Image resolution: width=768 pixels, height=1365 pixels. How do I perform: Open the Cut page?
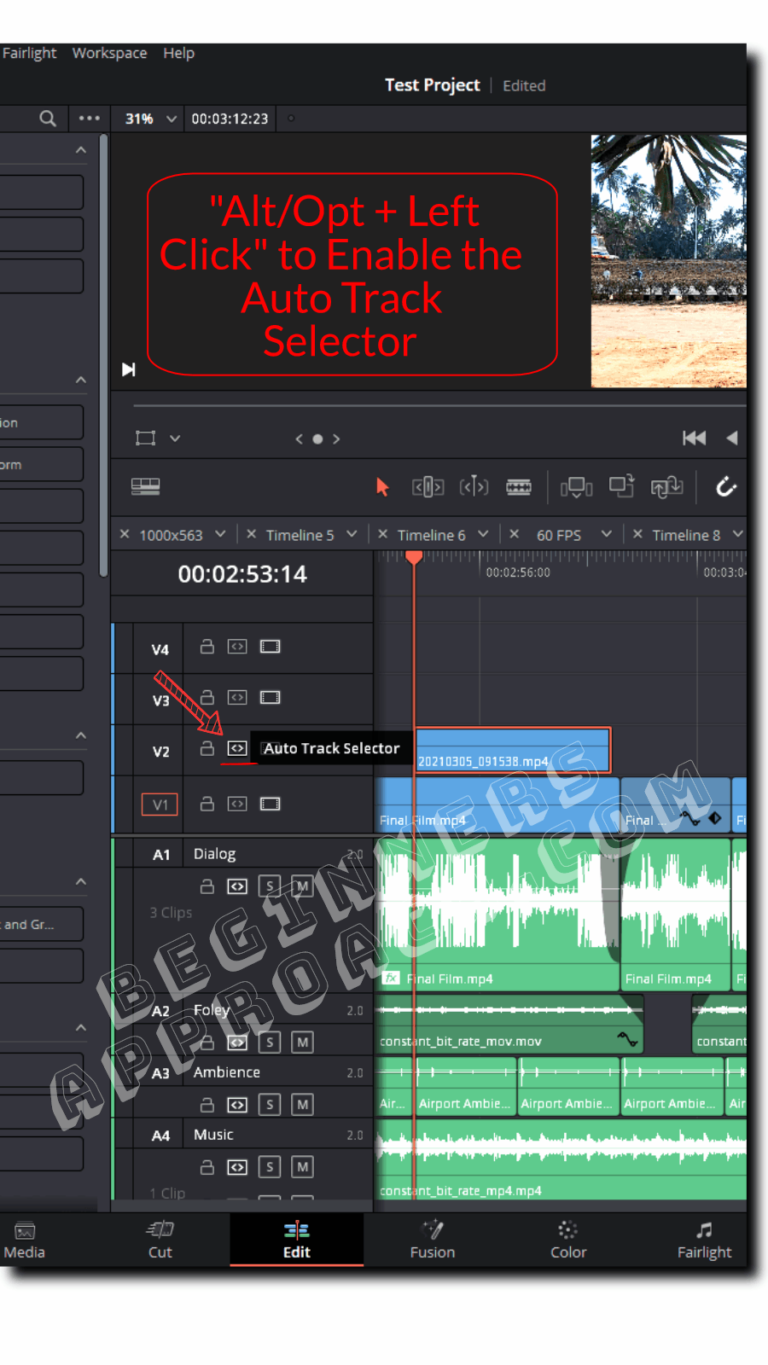point(160,1240)
